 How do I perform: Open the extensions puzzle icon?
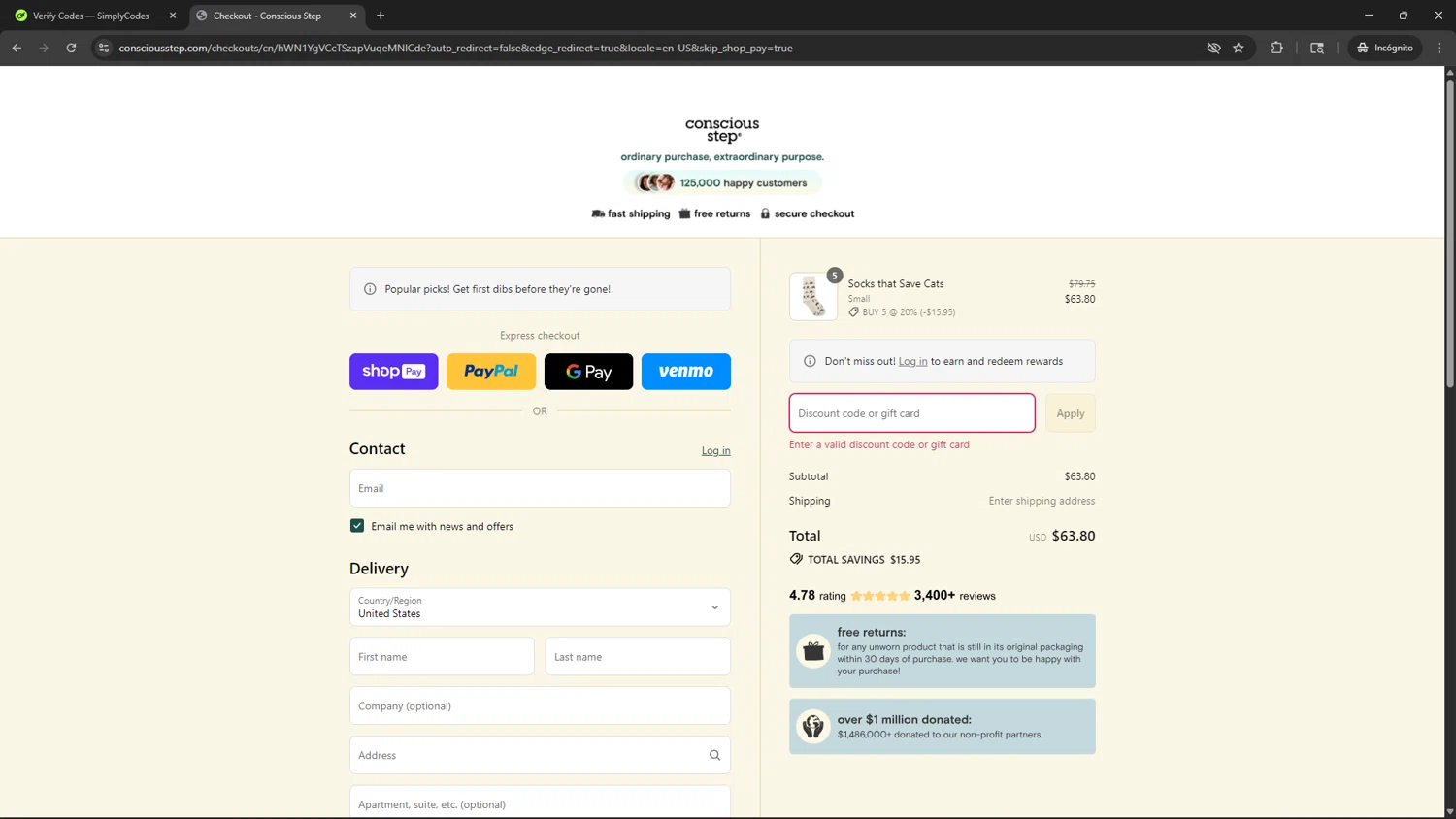(x=1276, y=48)
